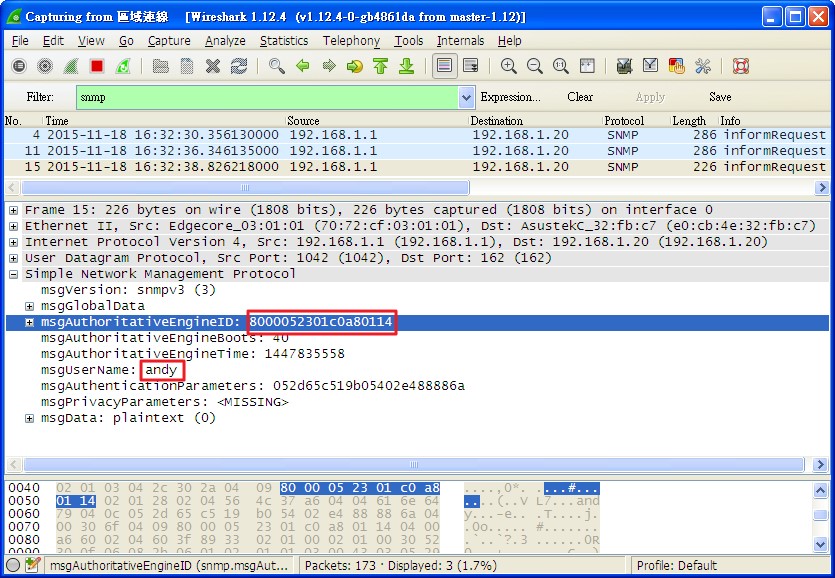Screen dimensions: 835x578
Task: Open the capture interfaces list icon
Action: [19, 66]
